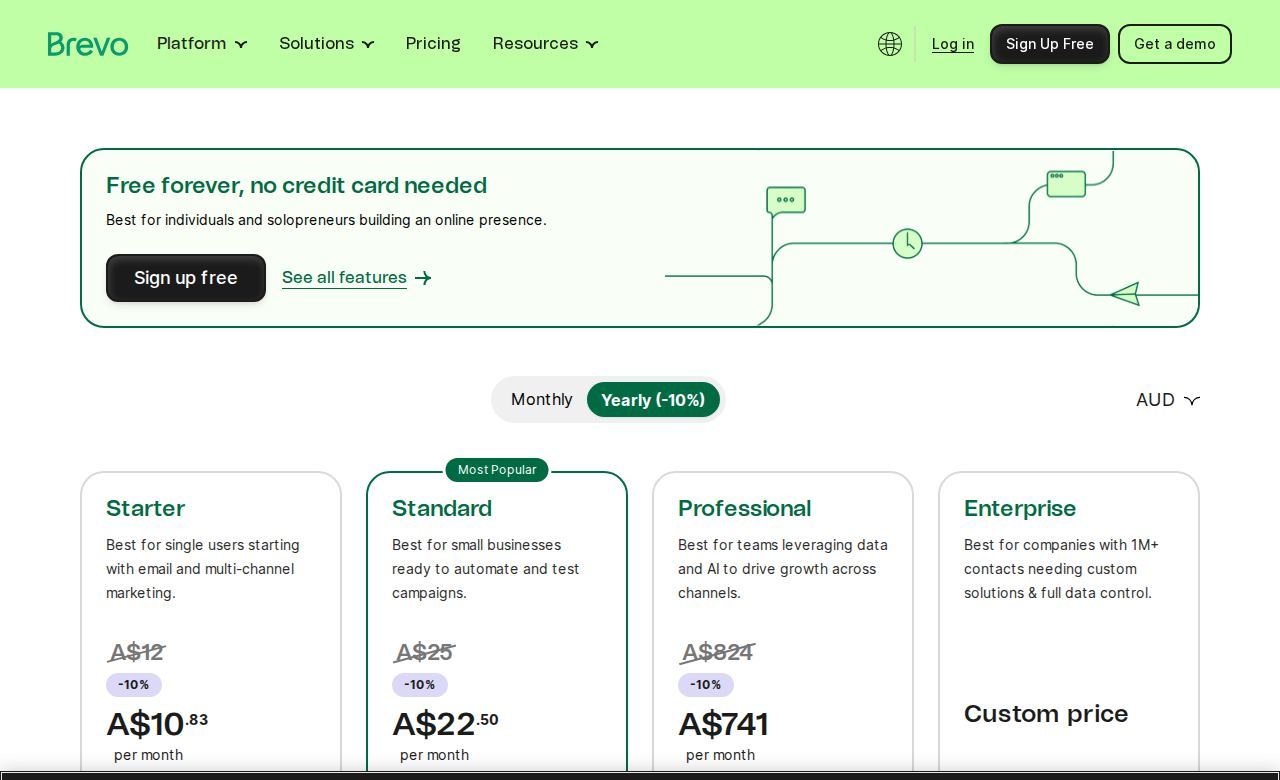Expand the Solutions menu
This screenshot has width=1280, height=780.
tap(327, 44)
